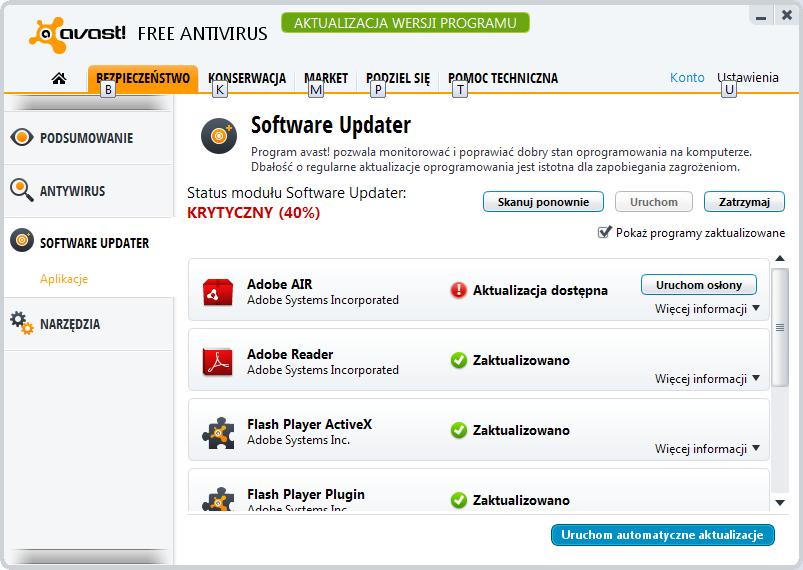The image size is (803, 570).
Task: Click Uruchom automatyczne aktualizacje button
Action: (663, 535)
